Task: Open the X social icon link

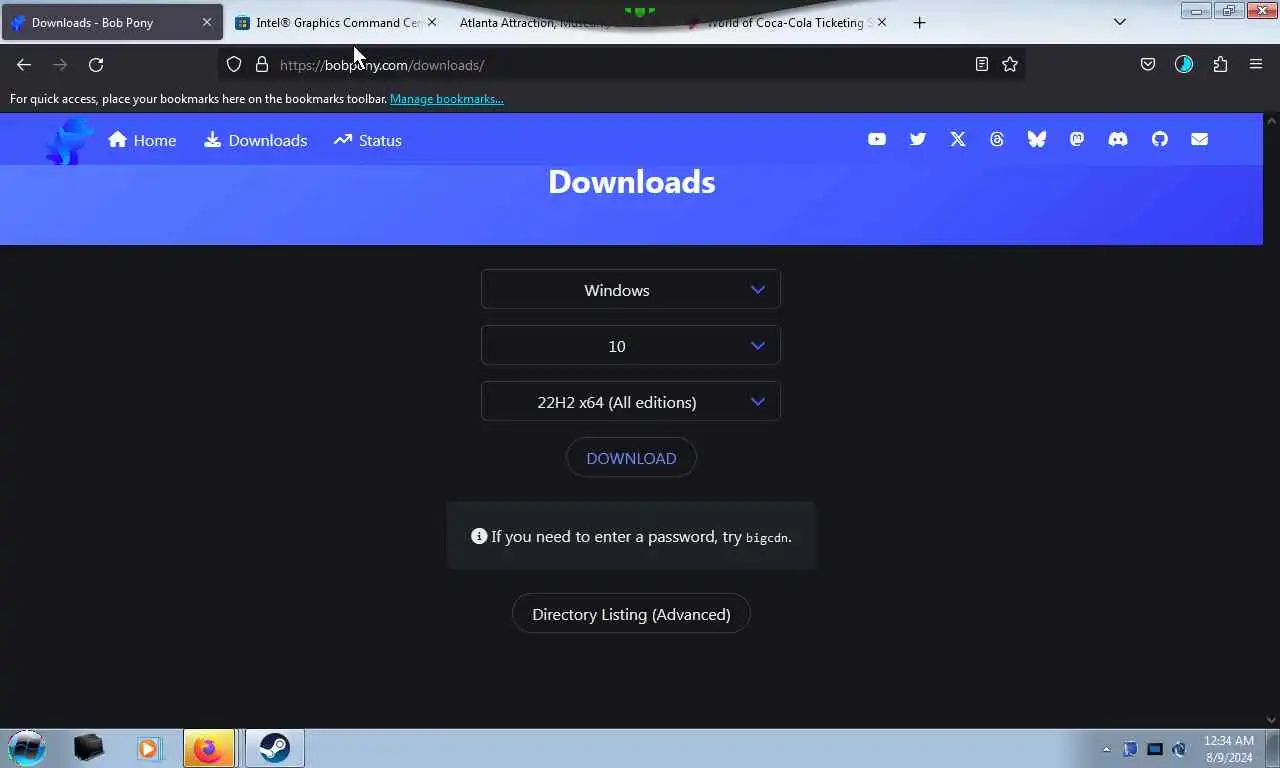Action: coord(958,140)
